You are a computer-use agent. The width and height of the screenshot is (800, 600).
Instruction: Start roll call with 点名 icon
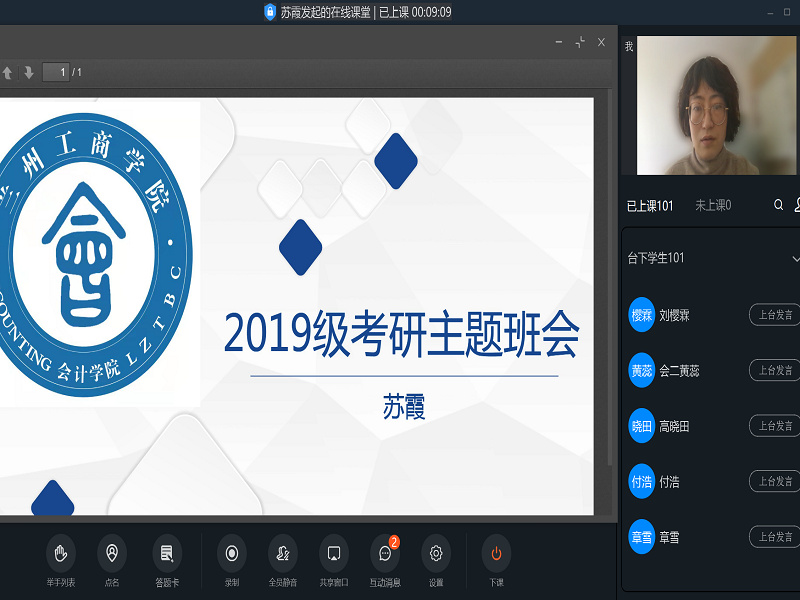(112, 553)
